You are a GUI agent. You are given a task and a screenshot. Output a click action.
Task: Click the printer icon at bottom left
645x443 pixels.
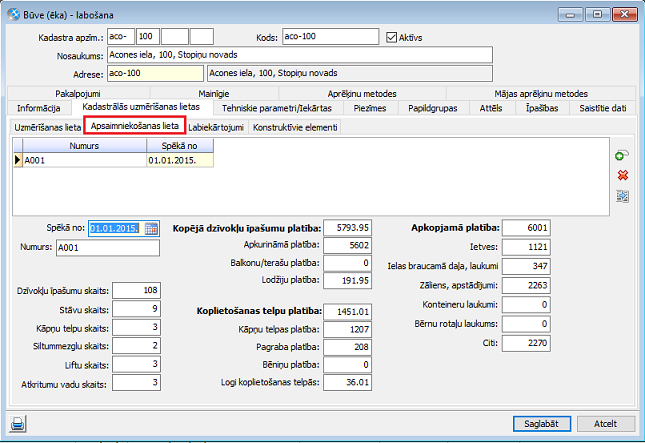(x=18, y=423)
